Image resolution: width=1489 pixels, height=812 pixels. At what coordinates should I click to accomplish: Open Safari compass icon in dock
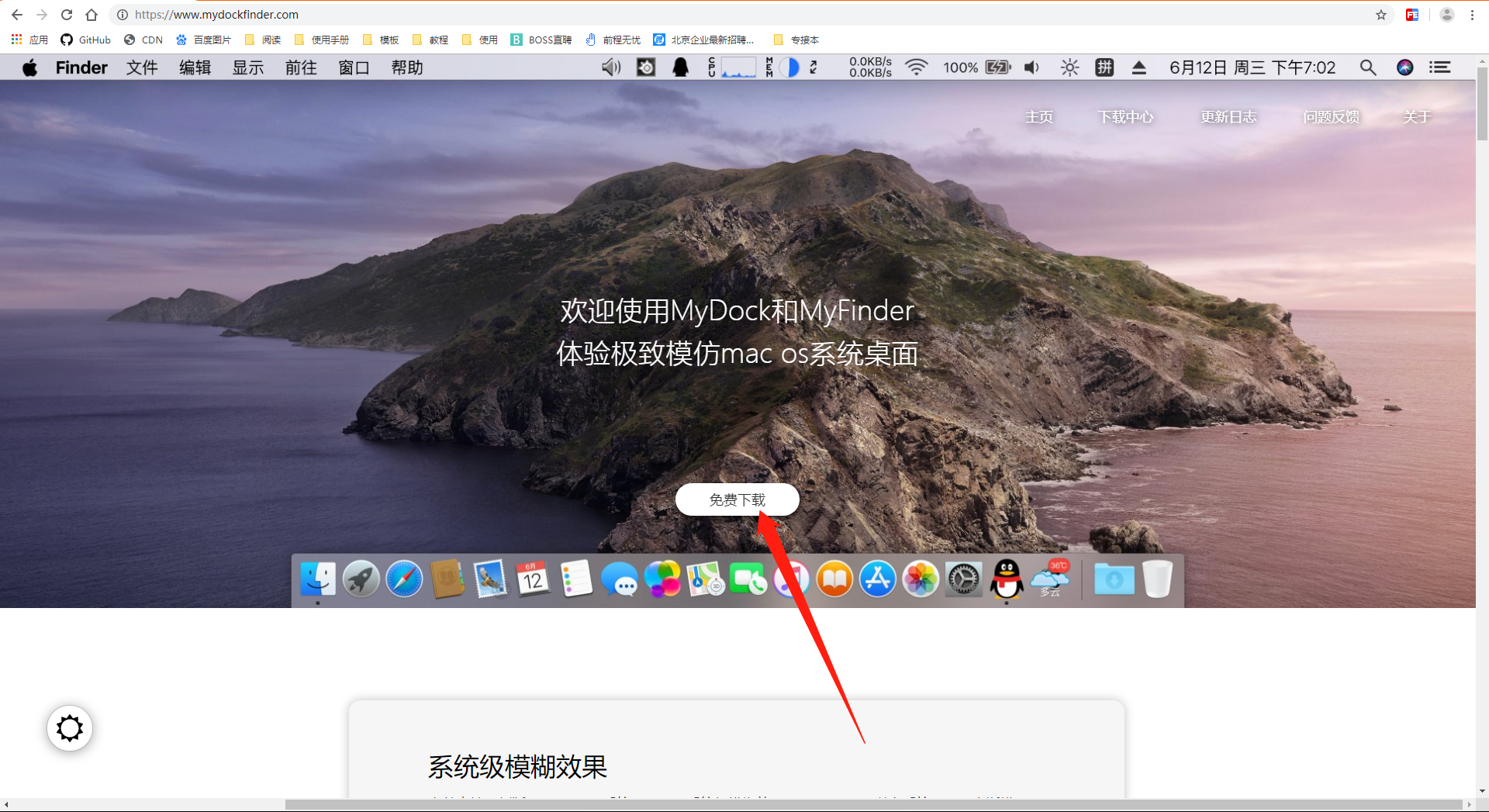click(404, 579)
